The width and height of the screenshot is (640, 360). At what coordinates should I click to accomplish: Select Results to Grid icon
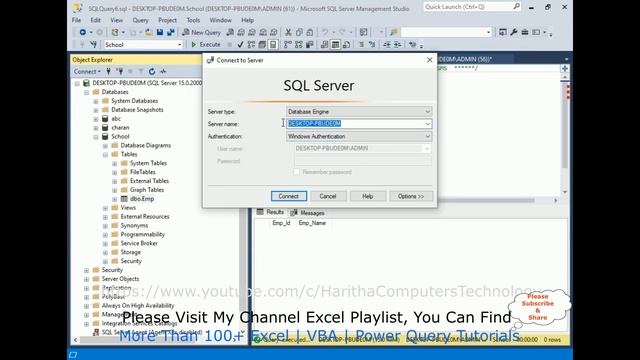335,44
